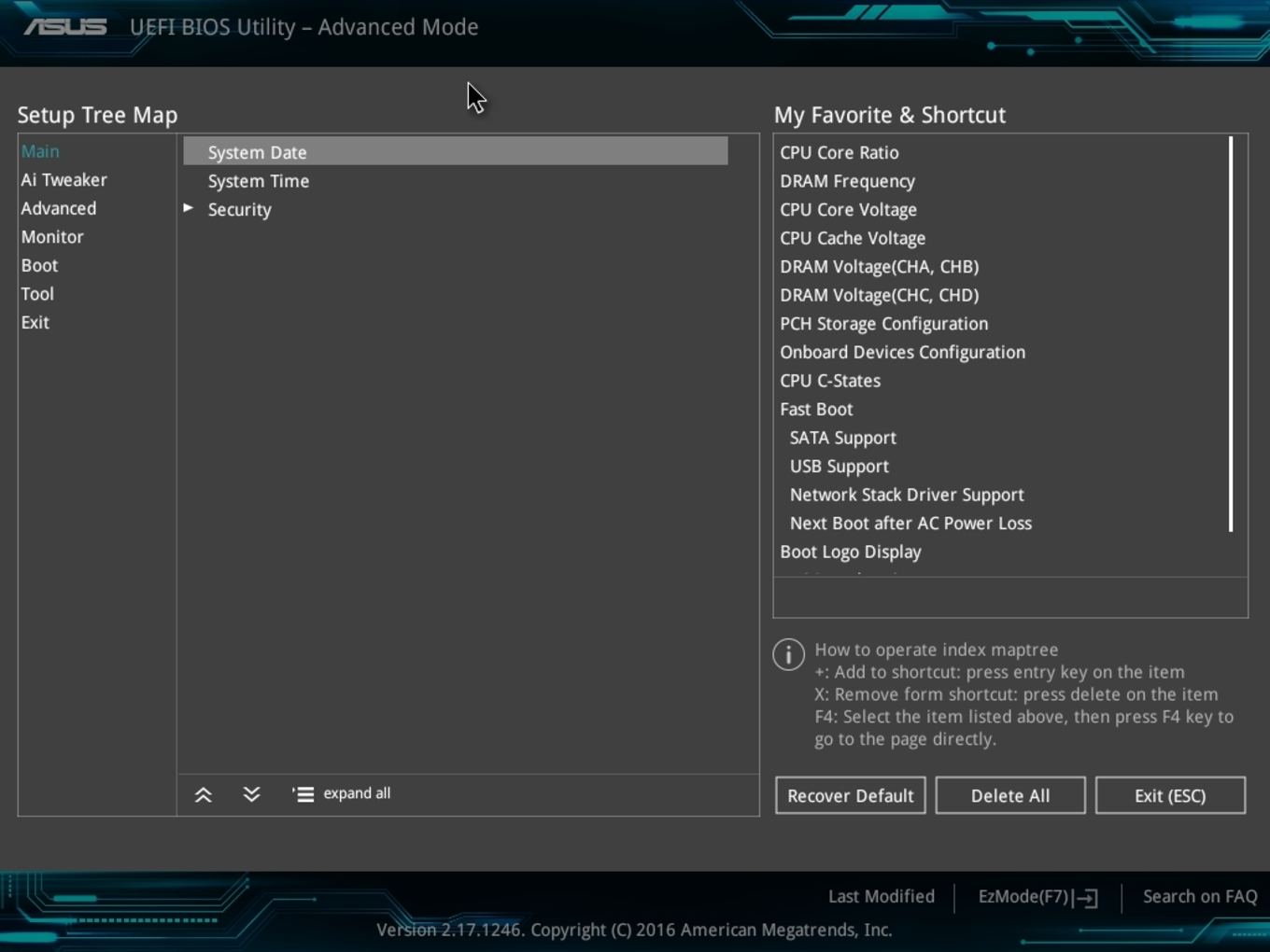Select CPU C-States shortcut

[x=830, y=381]
